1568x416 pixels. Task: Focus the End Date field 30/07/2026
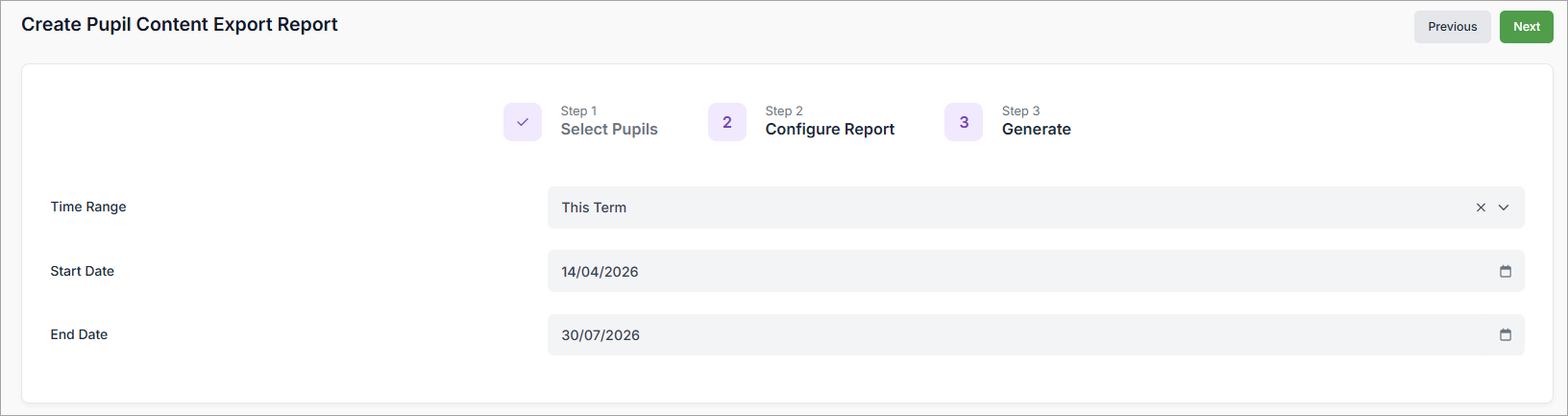click(1036, 335)
